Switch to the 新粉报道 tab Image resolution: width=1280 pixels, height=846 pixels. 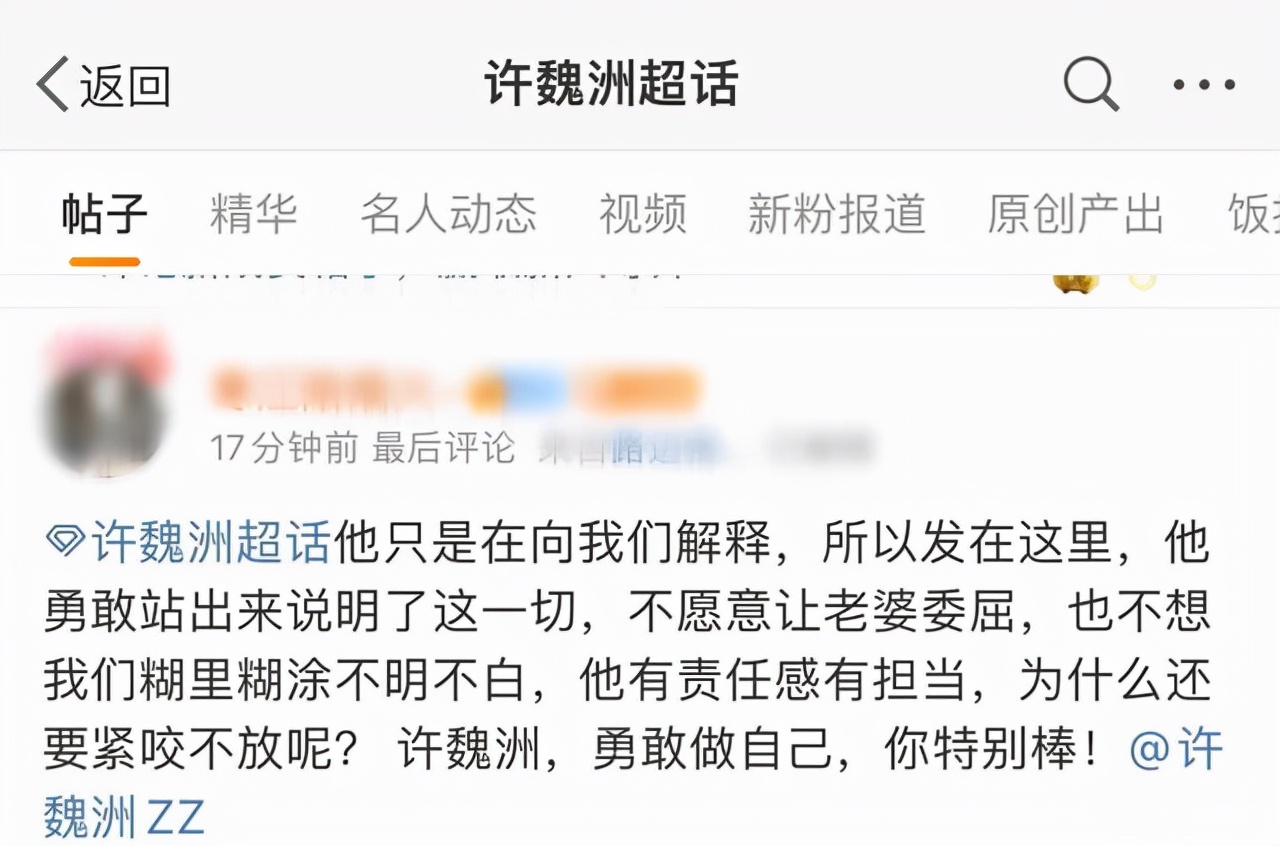pos(837,214)
